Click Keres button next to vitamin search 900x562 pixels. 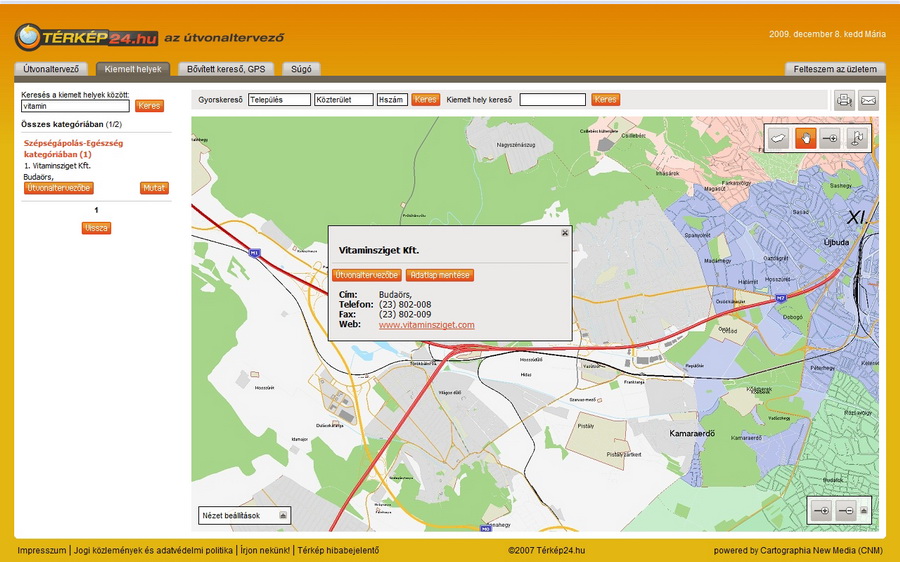[149, 106]
